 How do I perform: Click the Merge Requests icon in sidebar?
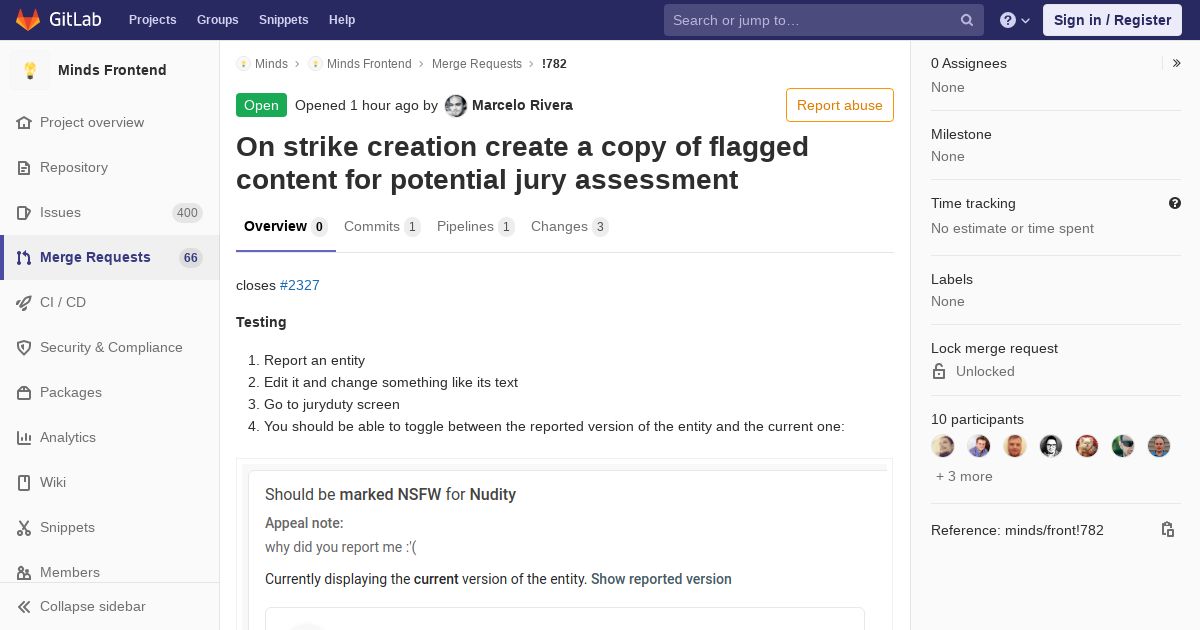(24, 257)
